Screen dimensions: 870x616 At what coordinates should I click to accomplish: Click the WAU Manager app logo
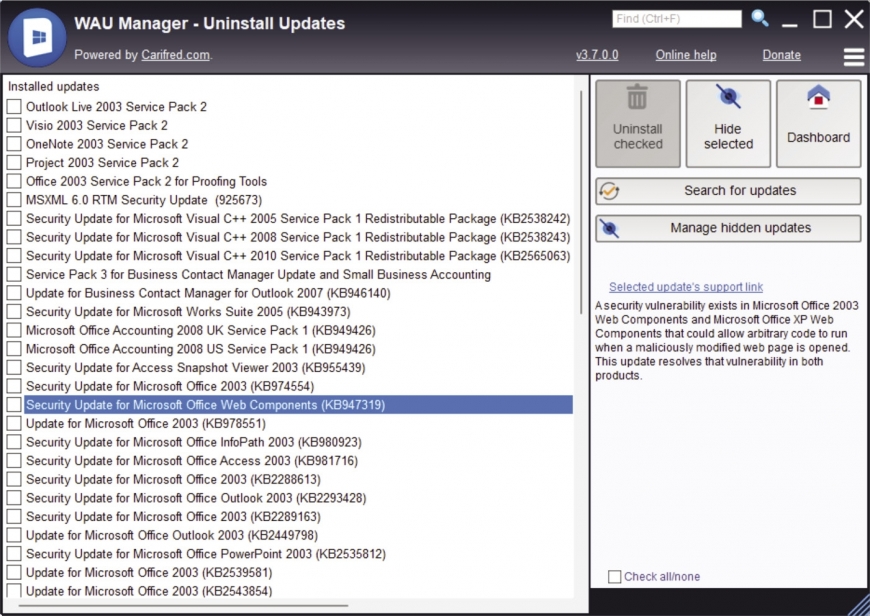[37, 38]
